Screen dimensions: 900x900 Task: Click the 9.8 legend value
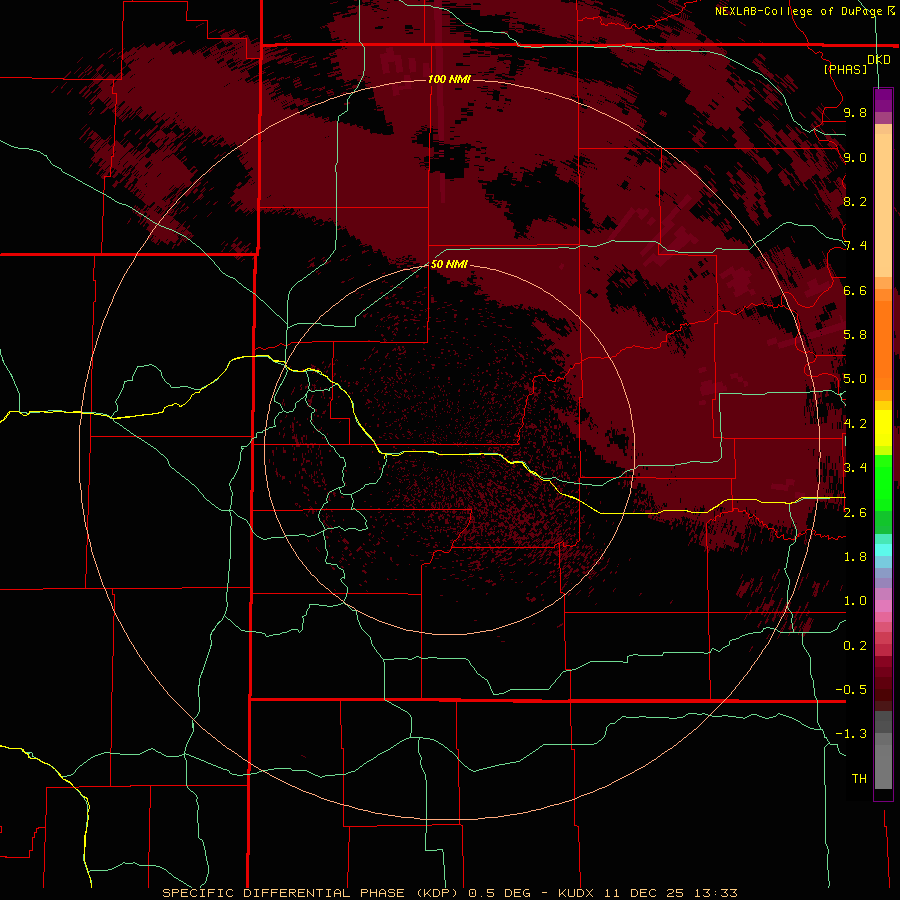coord(855,112)
